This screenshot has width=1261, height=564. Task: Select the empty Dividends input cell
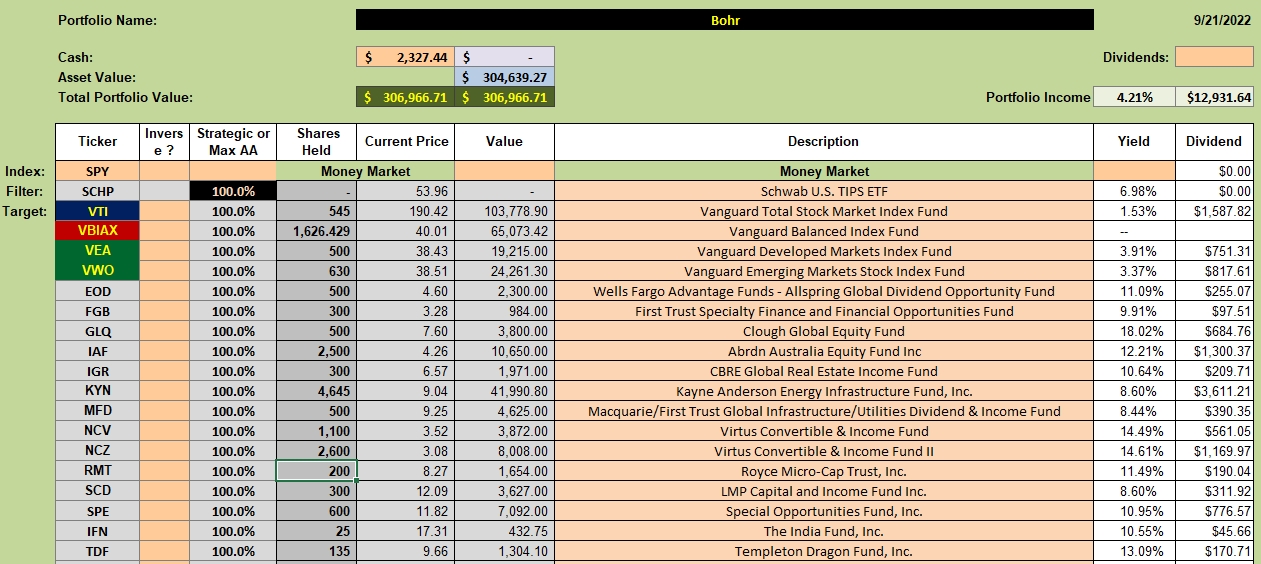[x=1214, y=57]
